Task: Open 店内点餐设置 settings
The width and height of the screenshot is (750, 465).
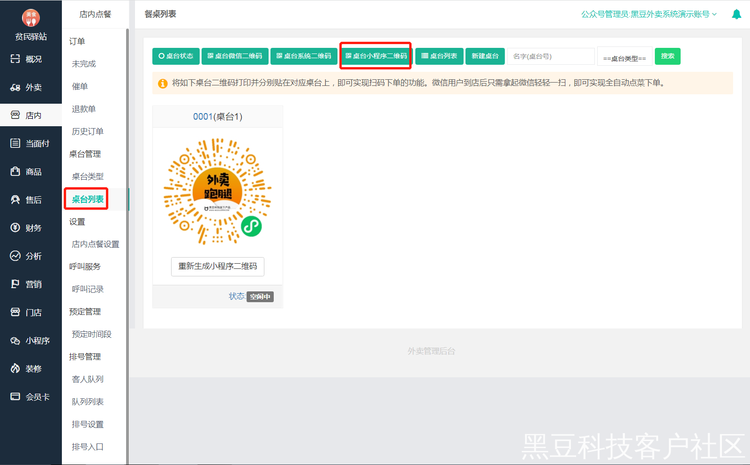Action: (95, 244)
